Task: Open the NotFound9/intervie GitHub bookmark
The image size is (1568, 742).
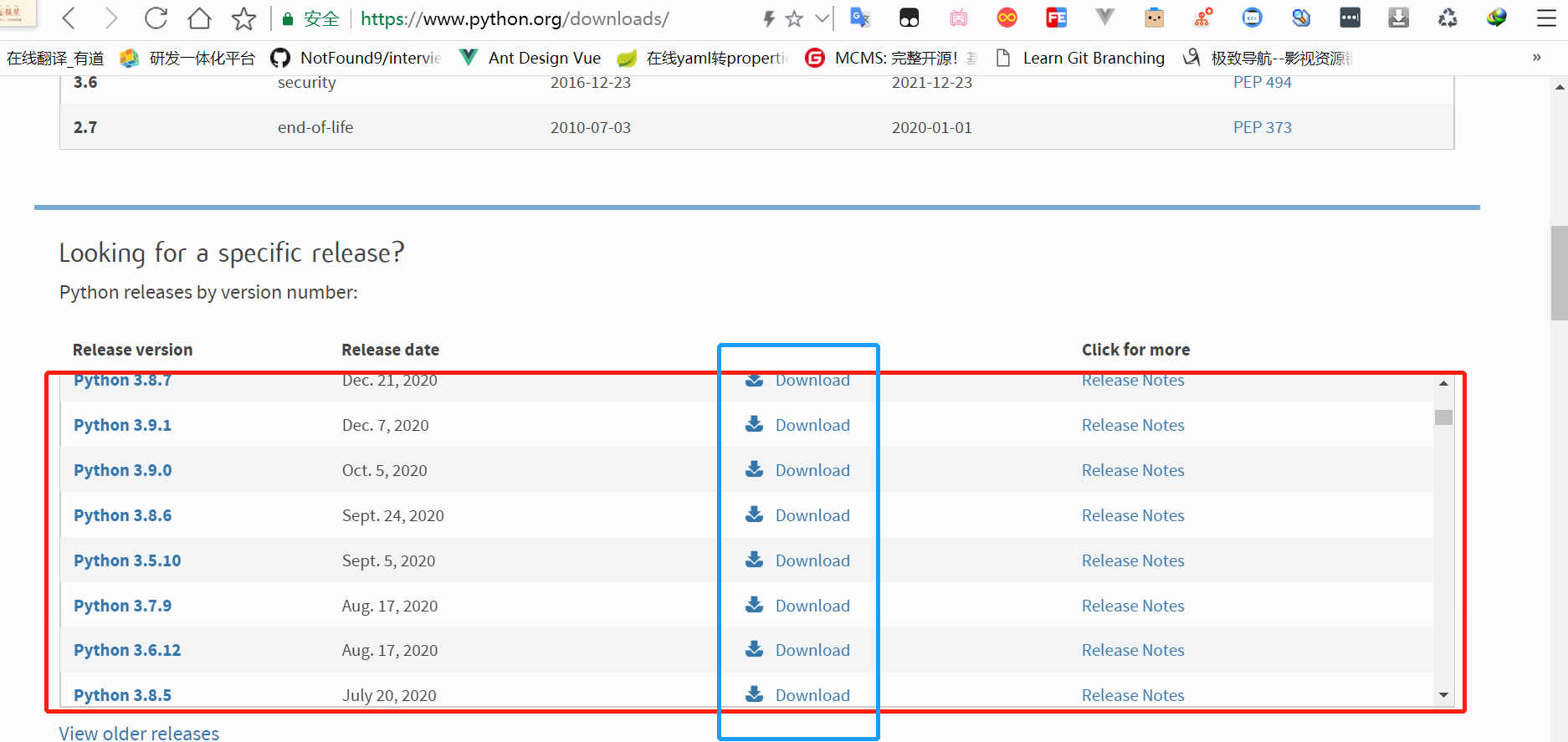Action: pyautogui.click(x=356, y=58)
